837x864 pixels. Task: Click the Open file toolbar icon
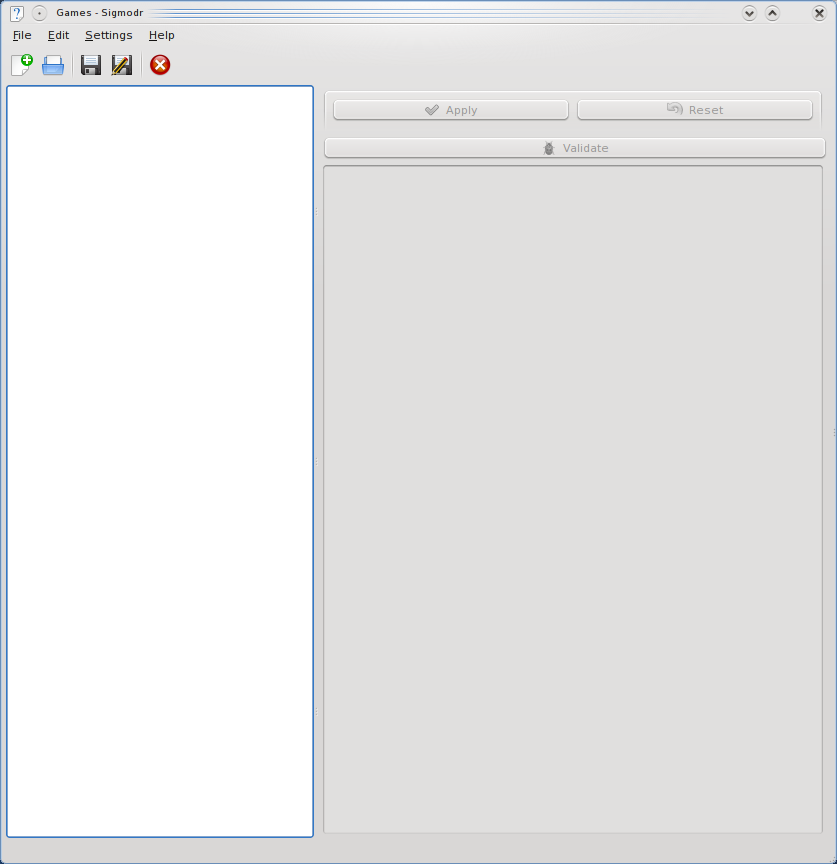click(53, 65)
